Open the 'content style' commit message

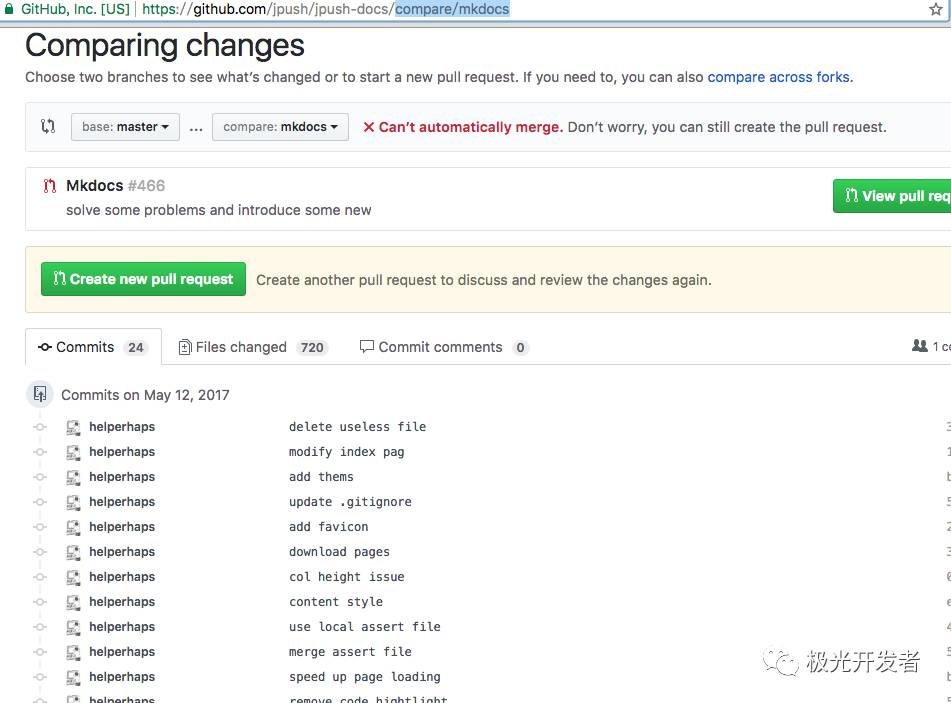335,602
